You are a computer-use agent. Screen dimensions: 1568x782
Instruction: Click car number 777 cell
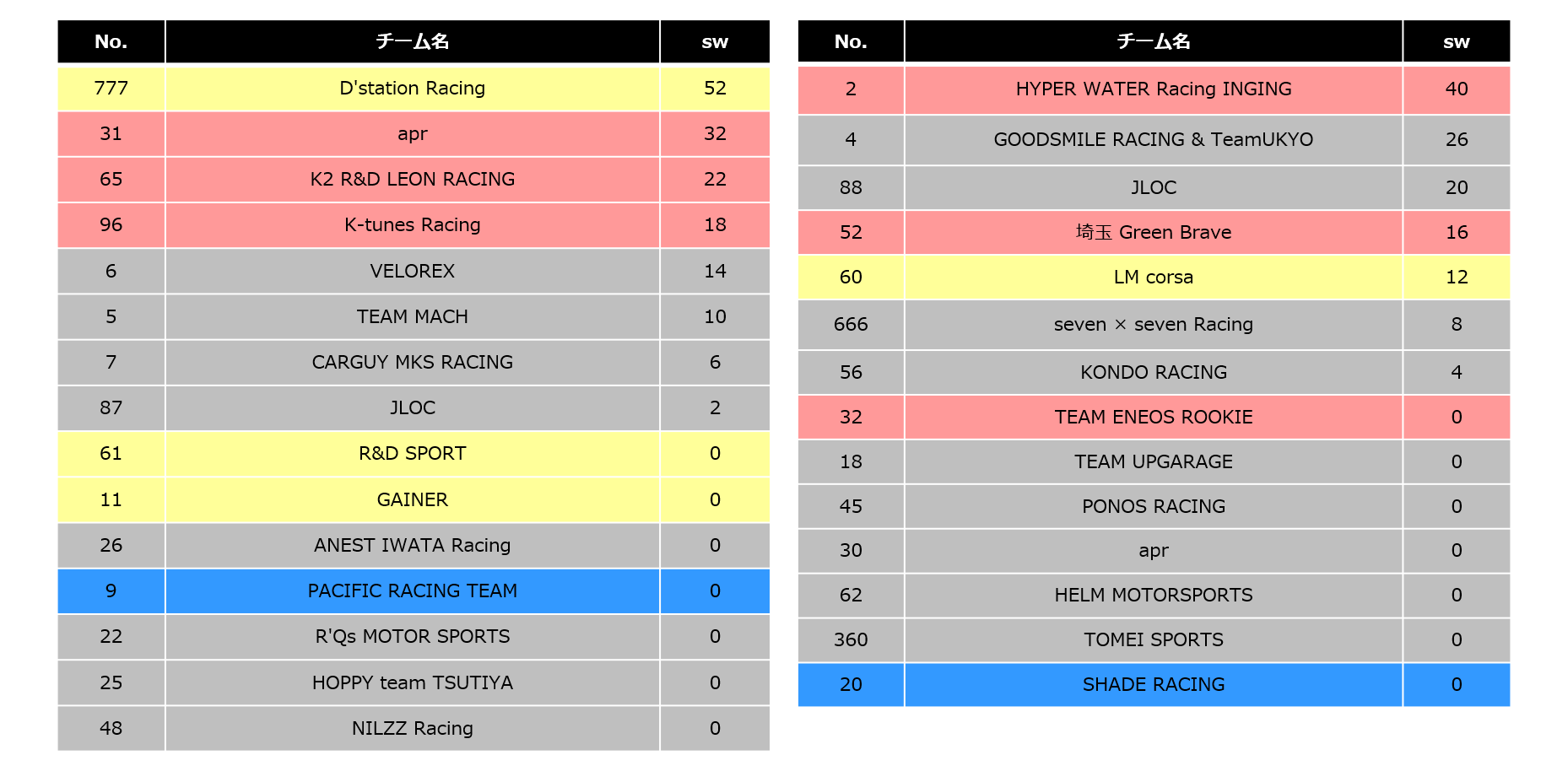(111, 89)
